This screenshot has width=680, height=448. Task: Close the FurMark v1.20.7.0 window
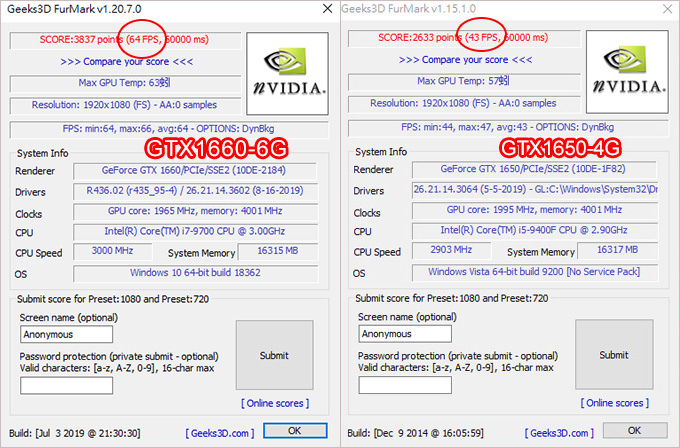[x=328, y=9]
